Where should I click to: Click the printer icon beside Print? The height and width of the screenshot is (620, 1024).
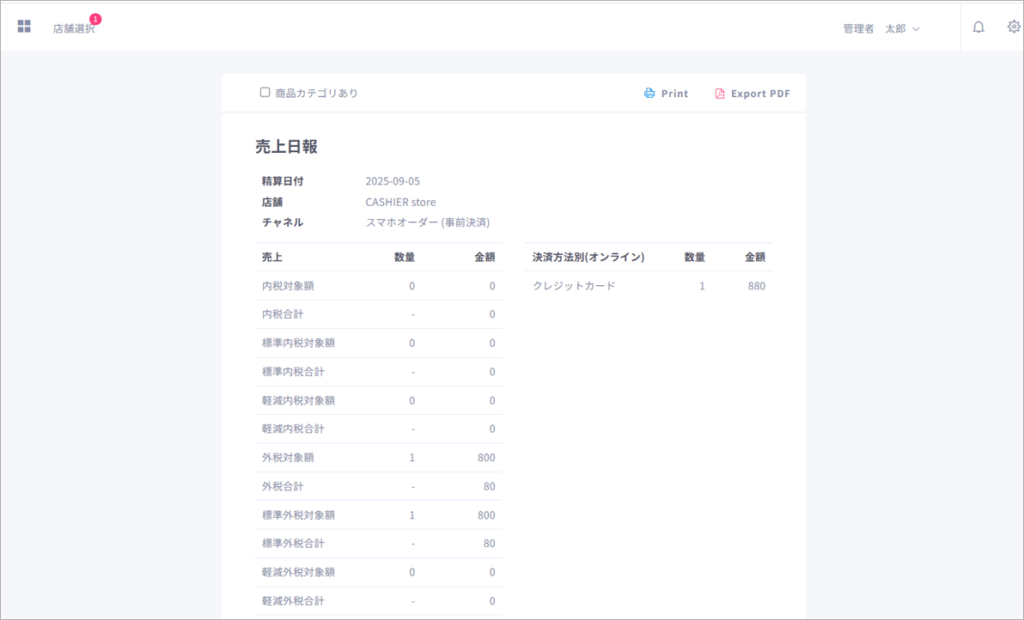pos(649,93)
